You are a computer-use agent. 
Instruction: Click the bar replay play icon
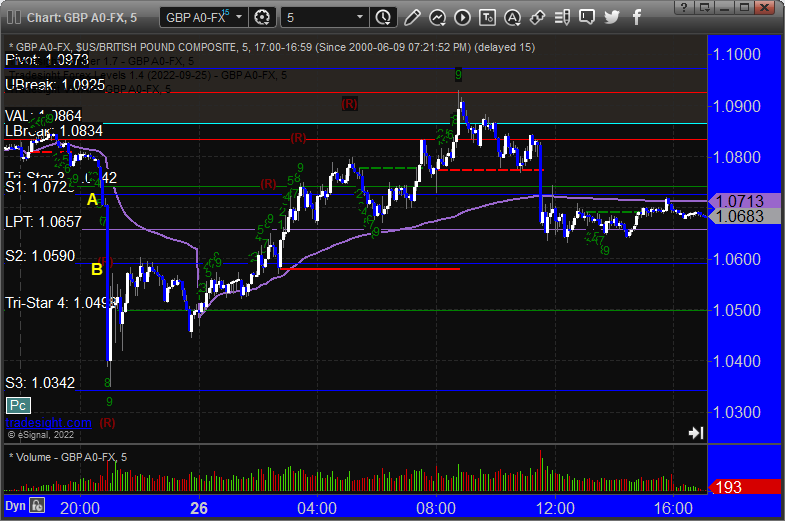pos(462,18)
